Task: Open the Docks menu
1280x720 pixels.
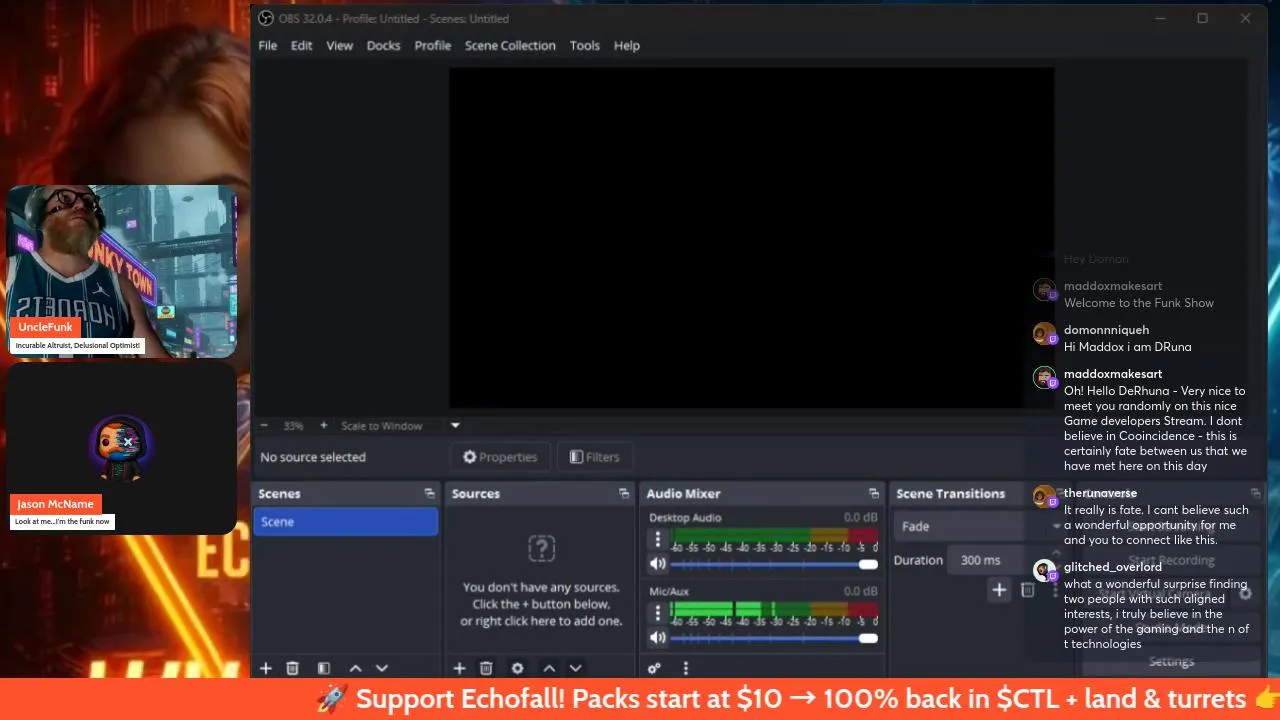Action: pyautogui.click(x=383, y=45)
